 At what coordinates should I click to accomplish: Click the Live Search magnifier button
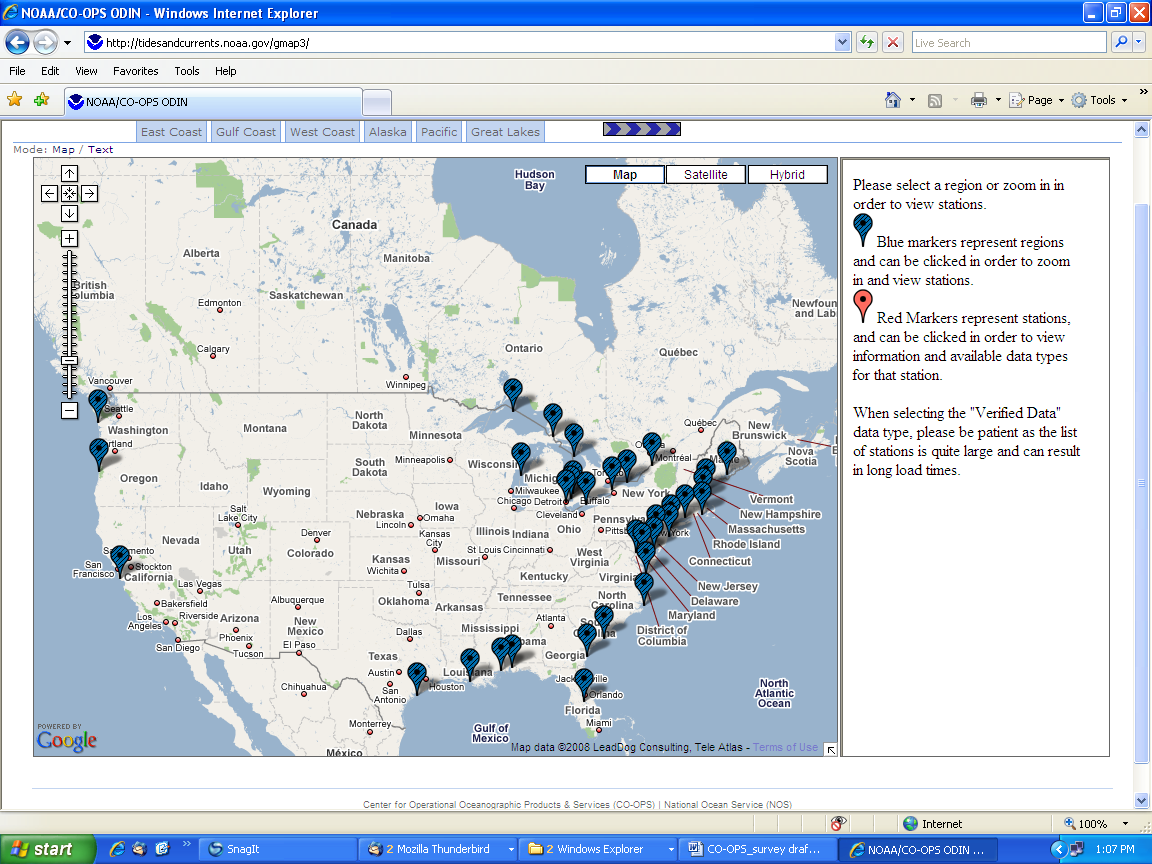(1121, 43)
